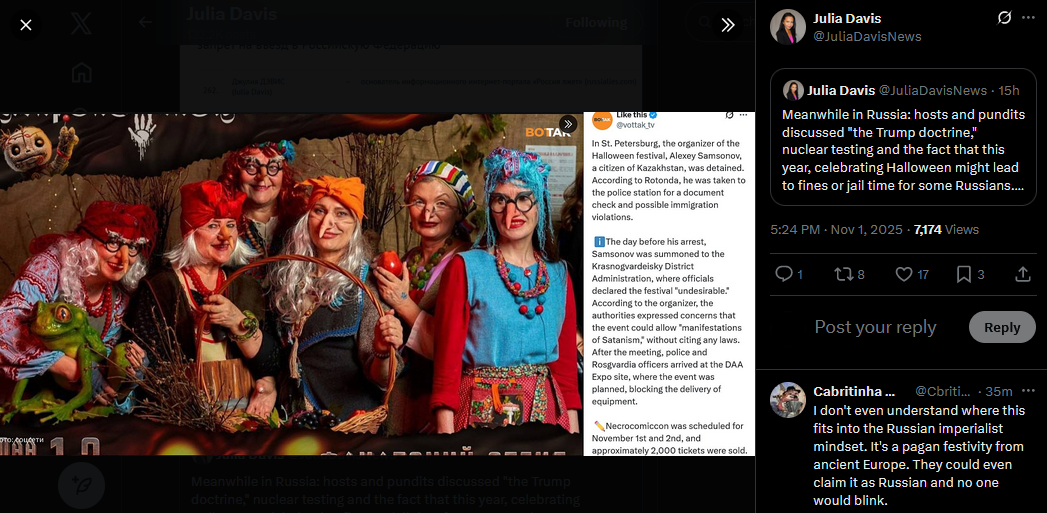
Task: Click the three dots in embedded tweet screenshot
Action: pos(743,115)
